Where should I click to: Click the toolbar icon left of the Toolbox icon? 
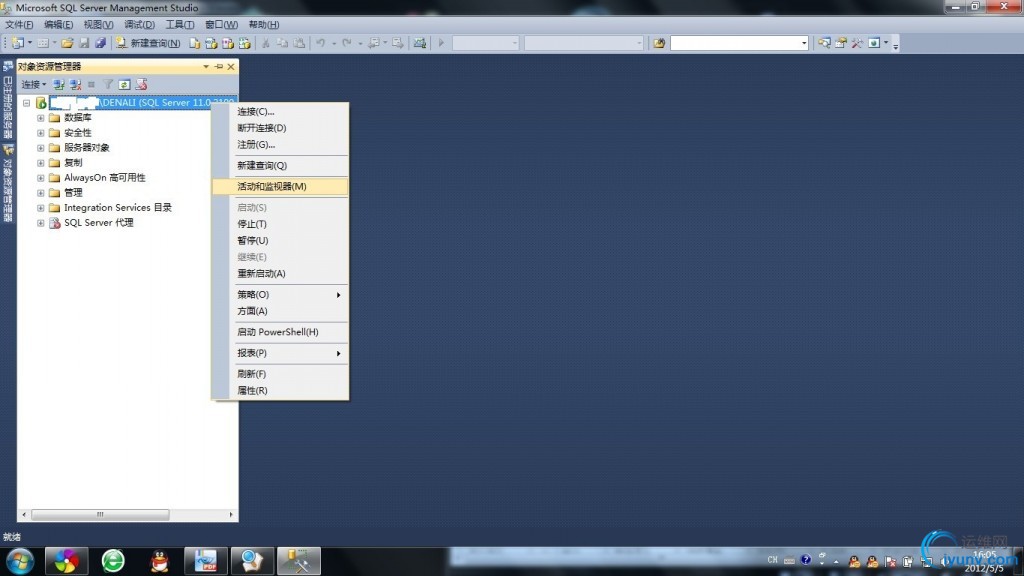[841, 43]
